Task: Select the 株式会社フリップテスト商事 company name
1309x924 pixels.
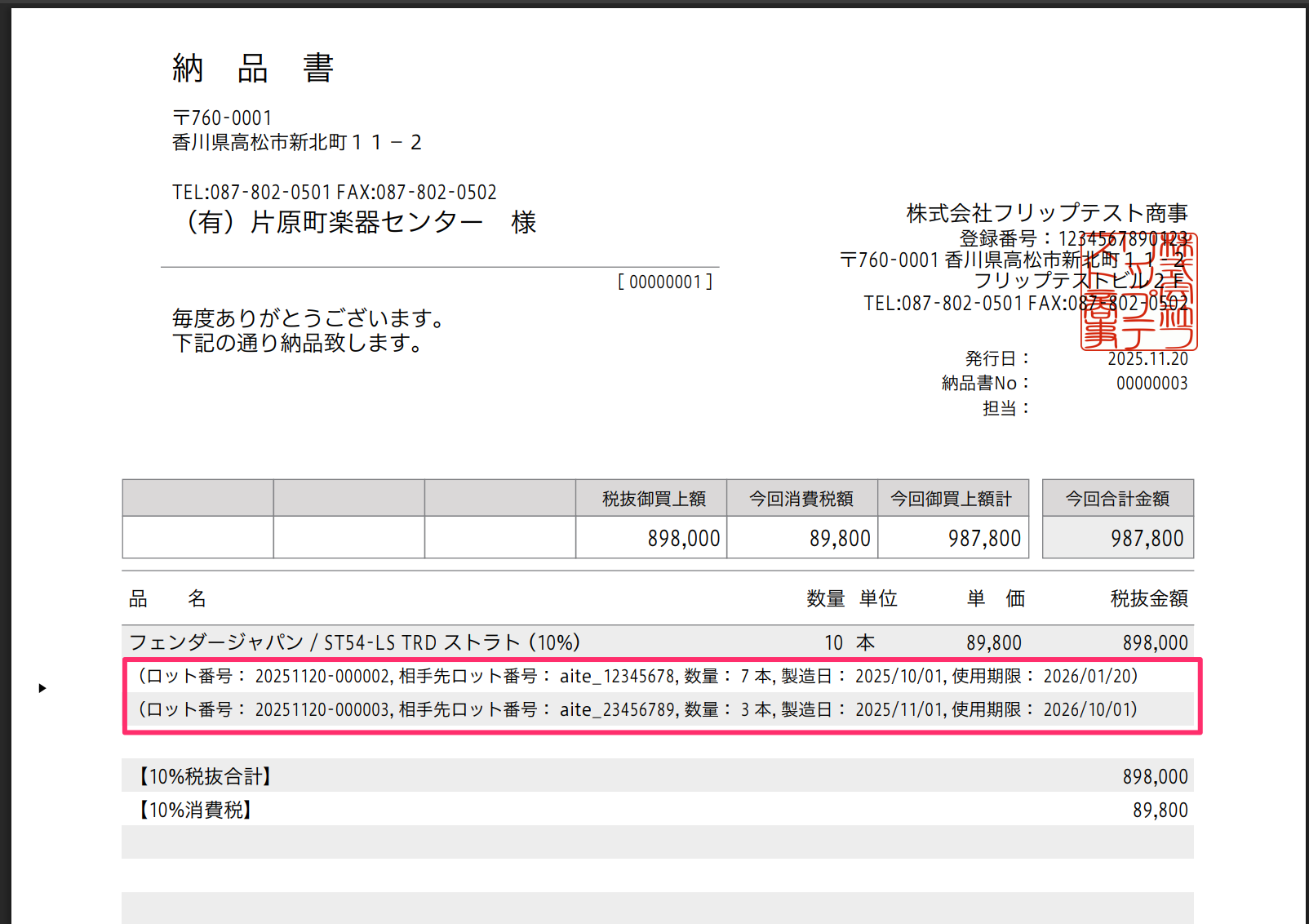Action: [x=1047, y=213]
